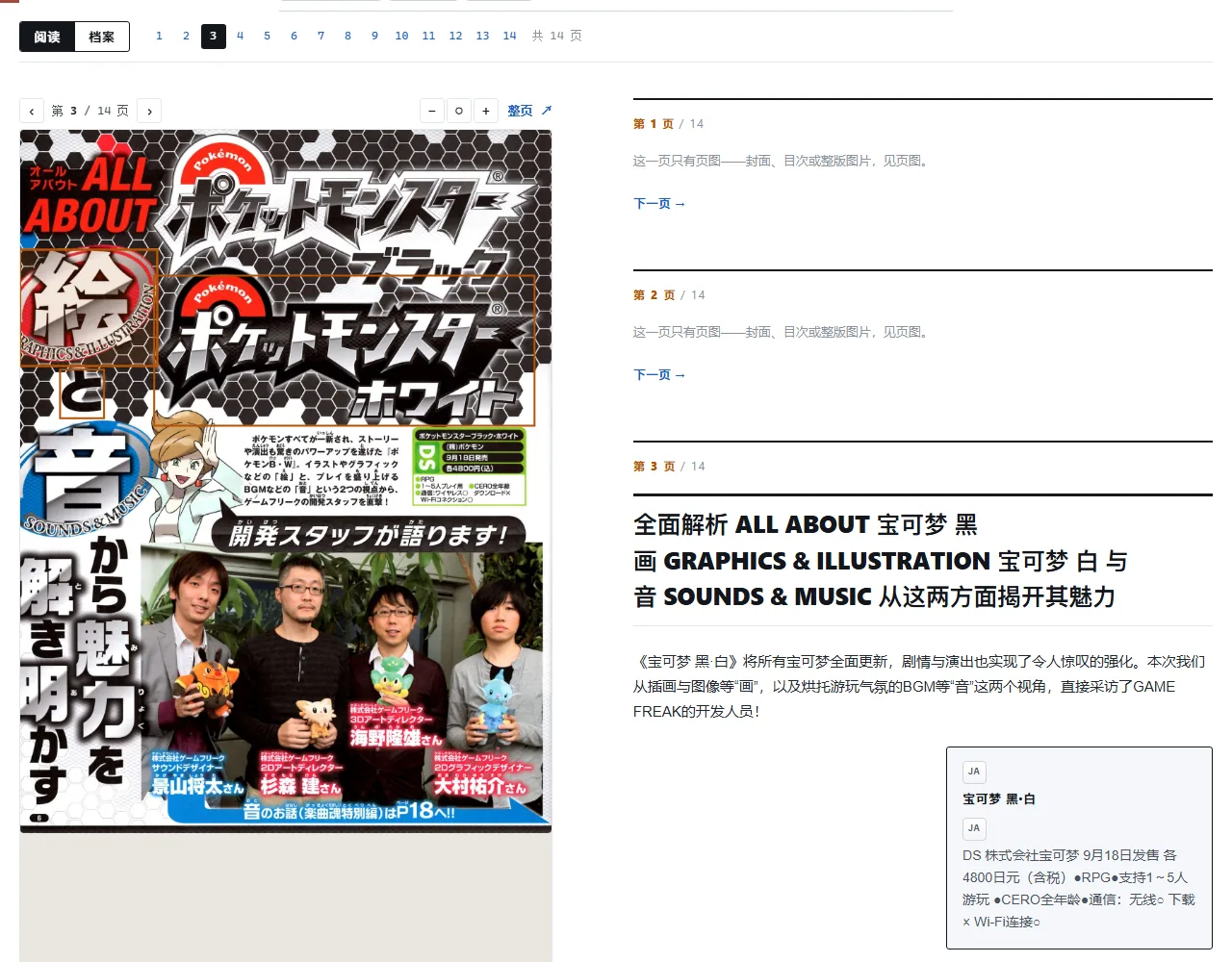This screenshot has width=1232, height=962.
Task: Click the 共 14 页 total pages text
Action: coord(557,36)
